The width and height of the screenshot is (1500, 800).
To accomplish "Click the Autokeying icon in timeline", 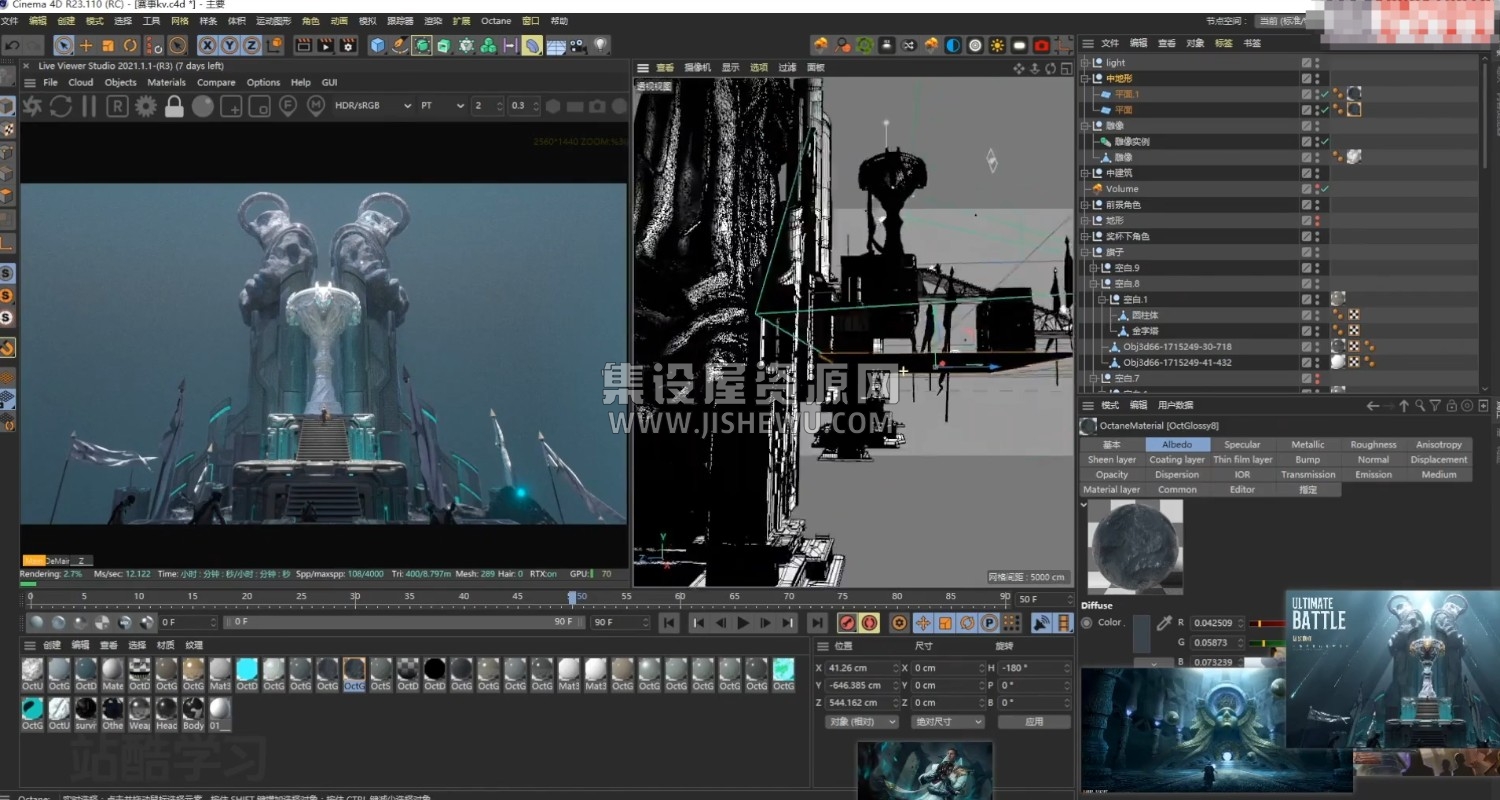I will tap(870, 623).
